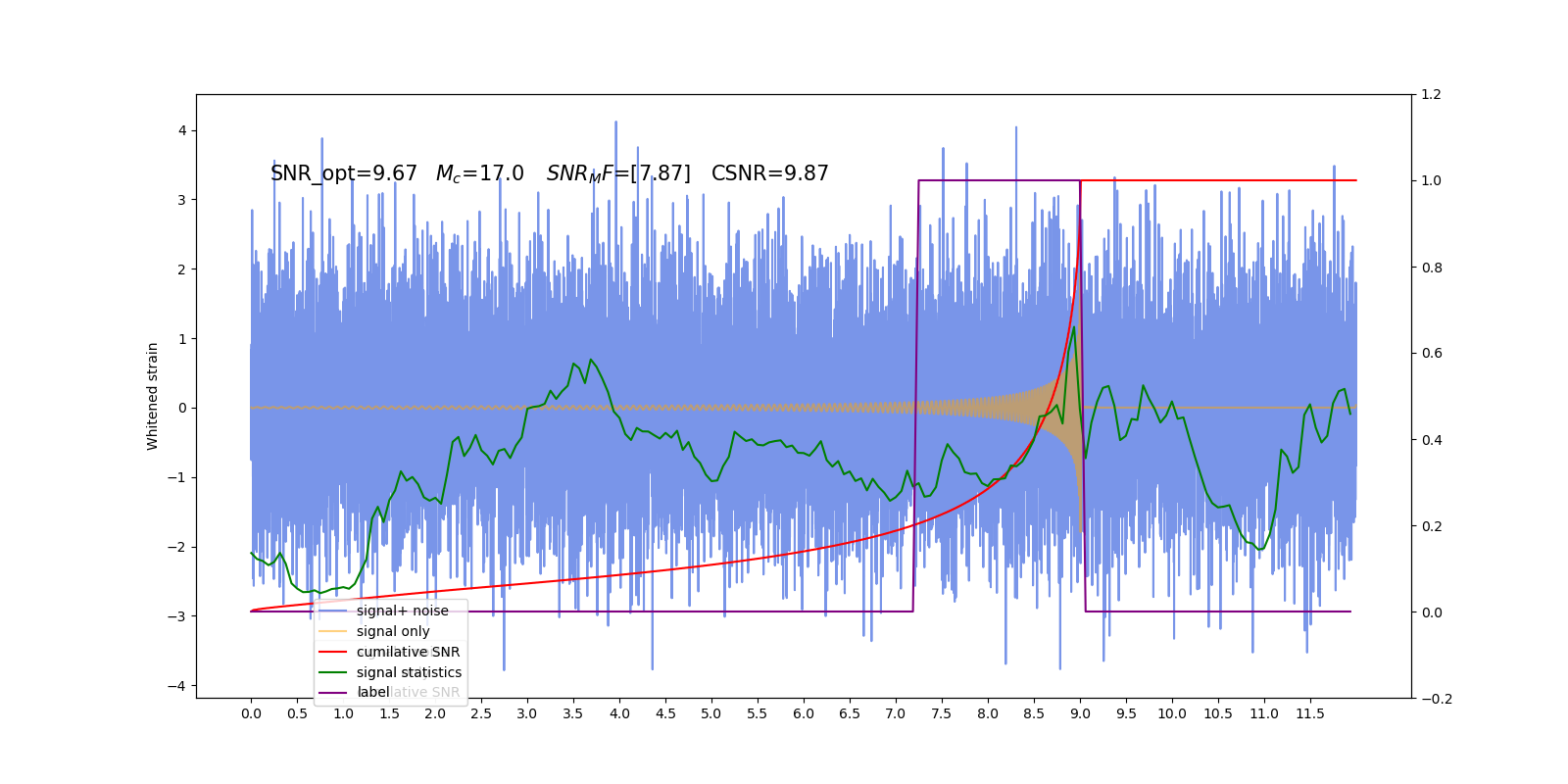
Task: Click the SNR_MF=[7.87] annotation text
Action: click(x=618, y=173)
